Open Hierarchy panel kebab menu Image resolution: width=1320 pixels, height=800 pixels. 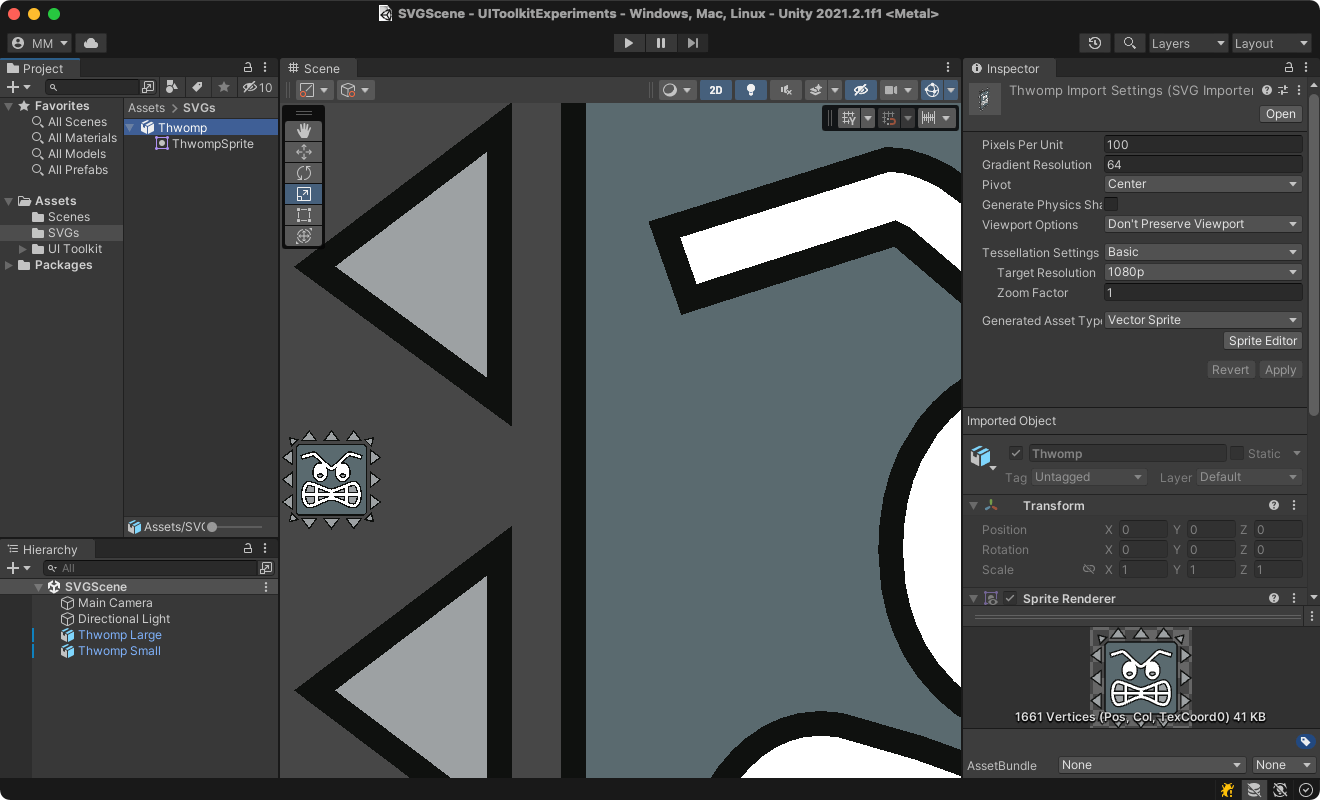coord(265,548)
